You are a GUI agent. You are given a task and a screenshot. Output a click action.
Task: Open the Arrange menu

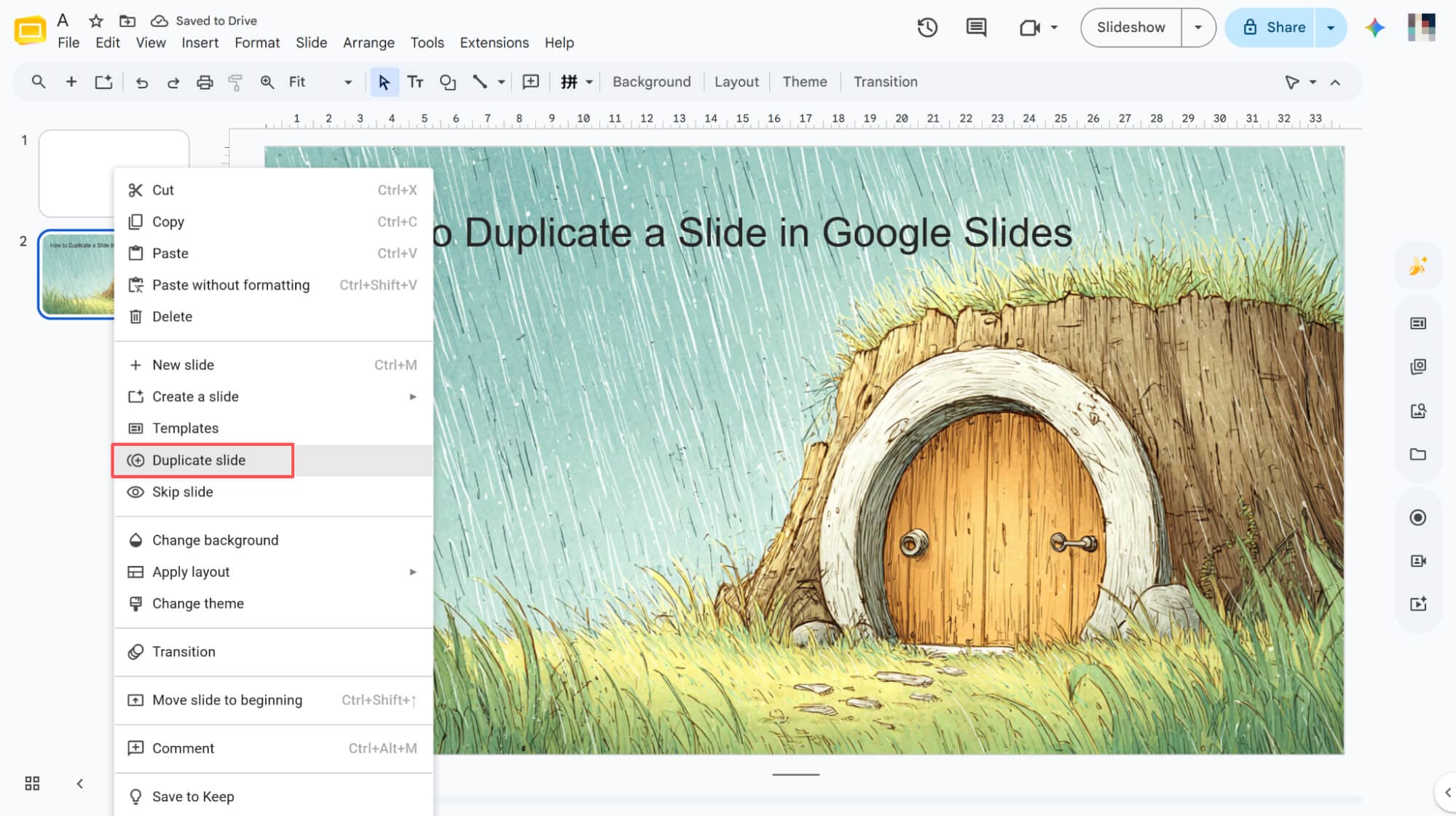point(369,43)
